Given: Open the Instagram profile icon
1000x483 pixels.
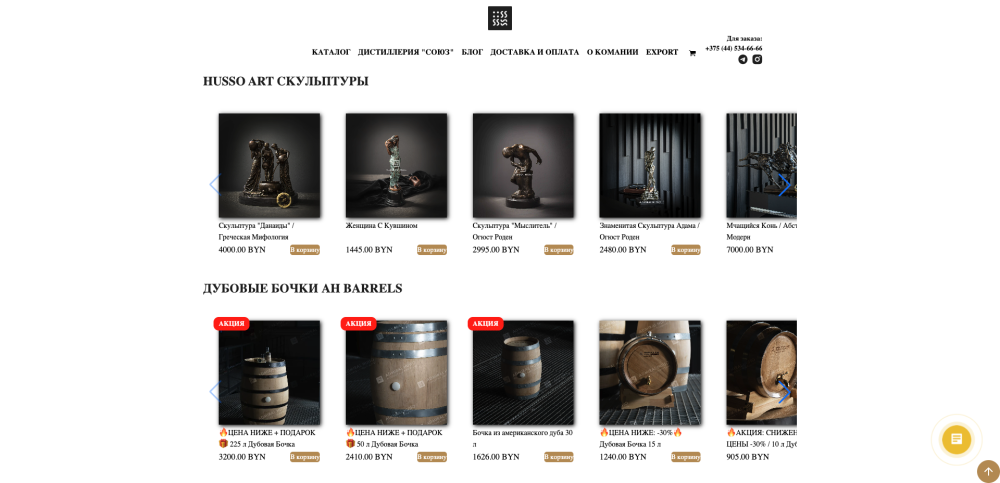Looking at the screenshot, I should pyautogui.click(x=757, y=59).
